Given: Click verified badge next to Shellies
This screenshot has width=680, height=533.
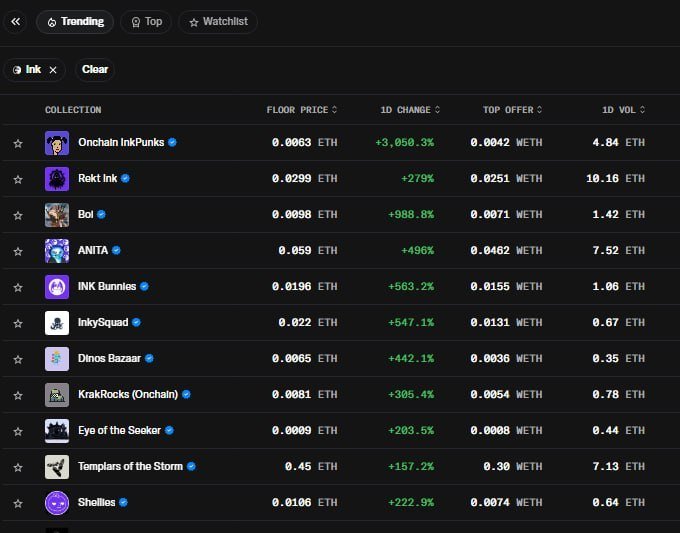Looking at the screenshot, I should click(x=123, y=502).
